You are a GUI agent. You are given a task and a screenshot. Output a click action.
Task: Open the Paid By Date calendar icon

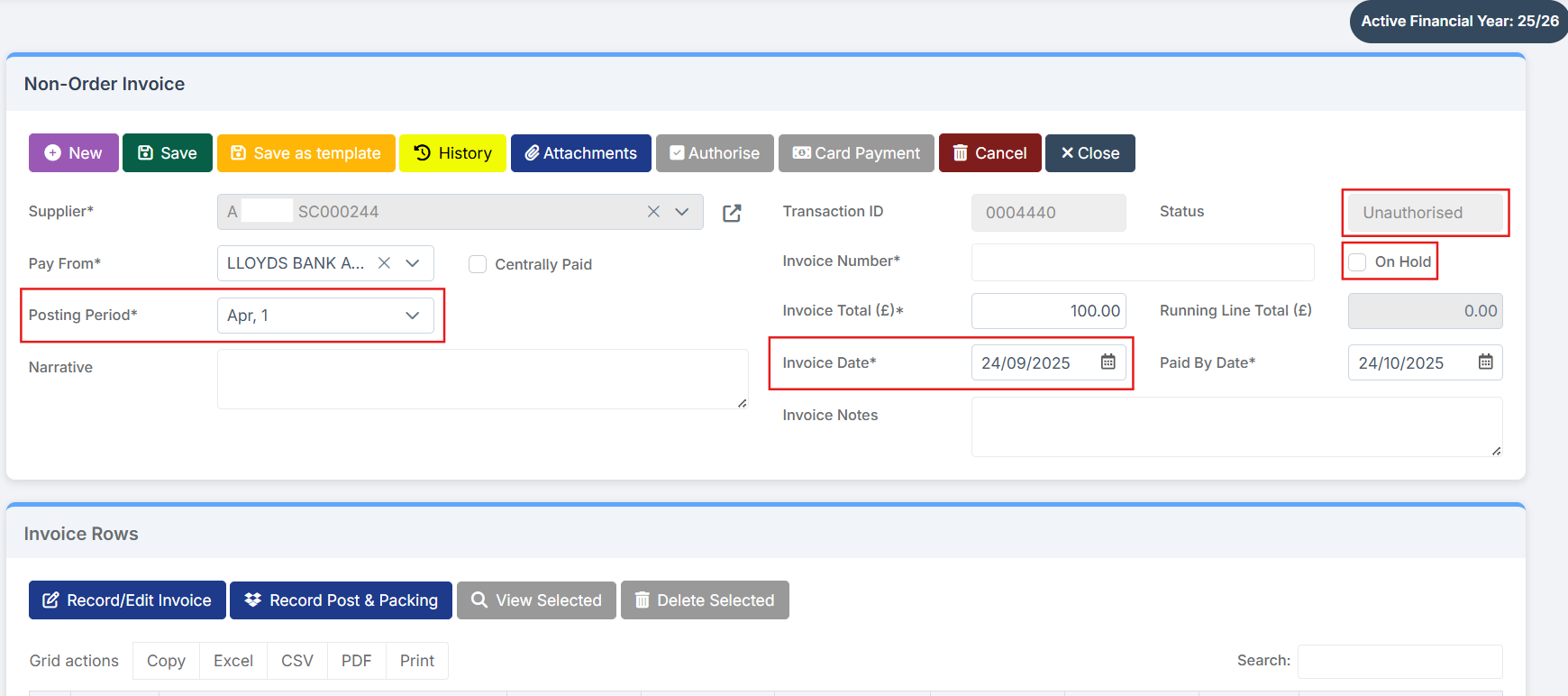(1485, 362)
